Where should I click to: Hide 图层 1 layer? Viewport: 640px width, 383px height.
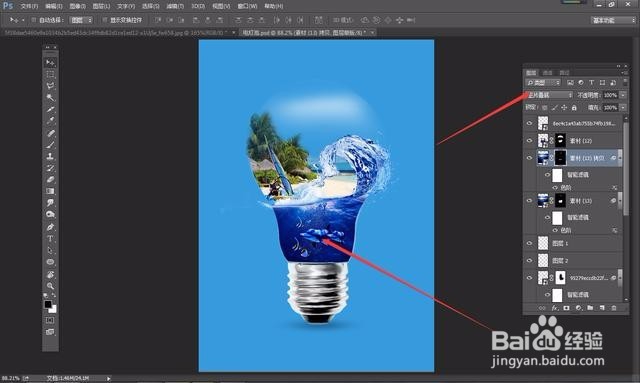click(530, 243)
